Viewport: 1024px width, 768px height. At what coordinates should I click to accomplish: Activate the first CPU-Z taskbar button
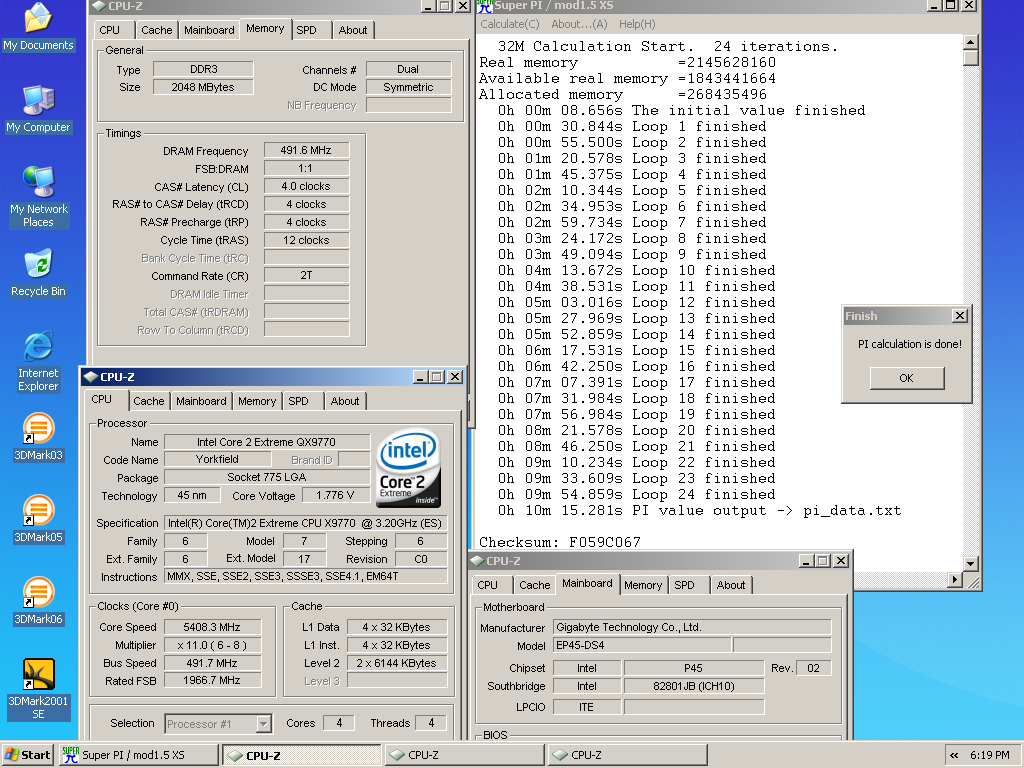click(x=301, y=755)
